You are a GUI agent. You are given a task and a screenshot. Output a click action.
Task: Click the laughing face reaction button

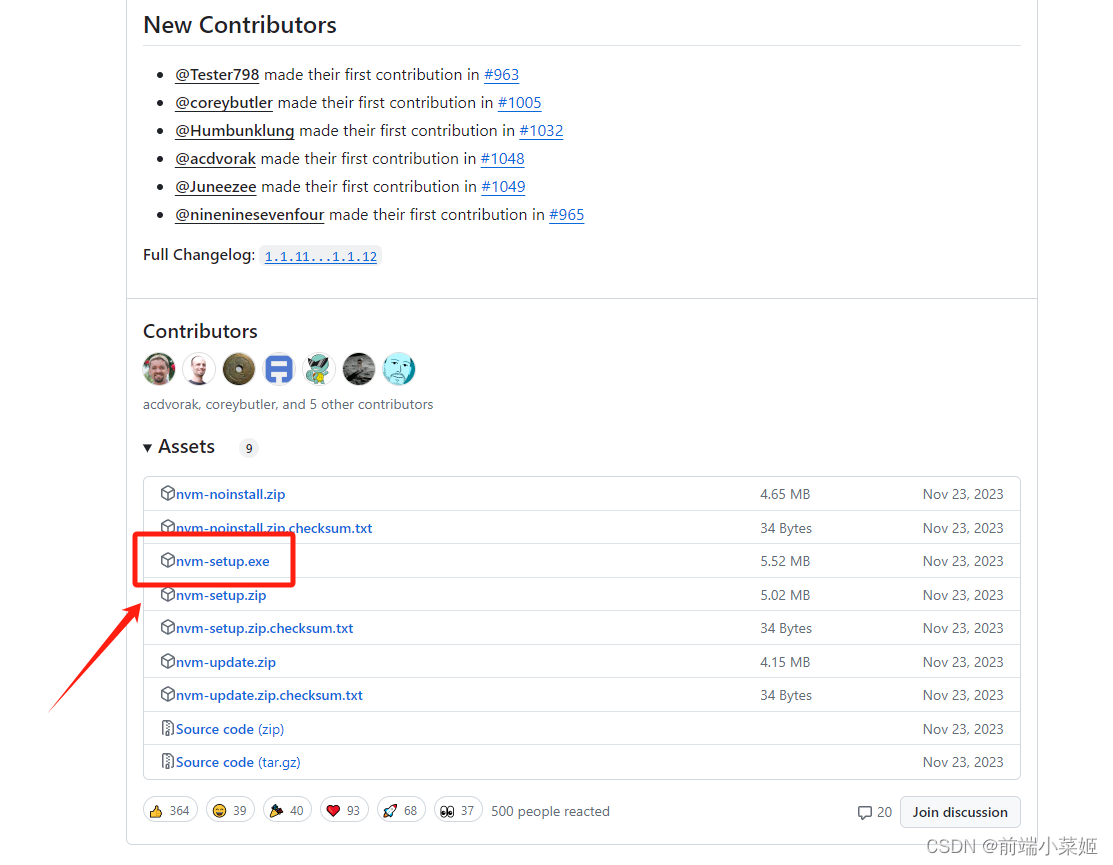tap(230, 810)
